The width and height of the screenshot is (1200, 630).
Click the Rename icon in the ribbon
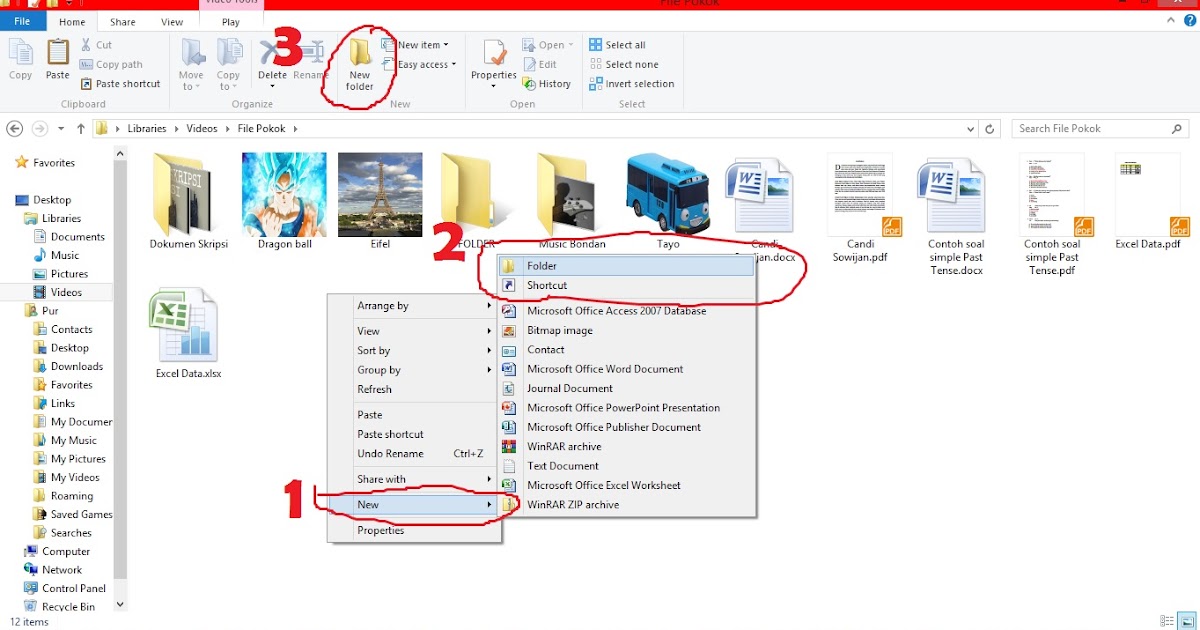click(x=310, y=62)
